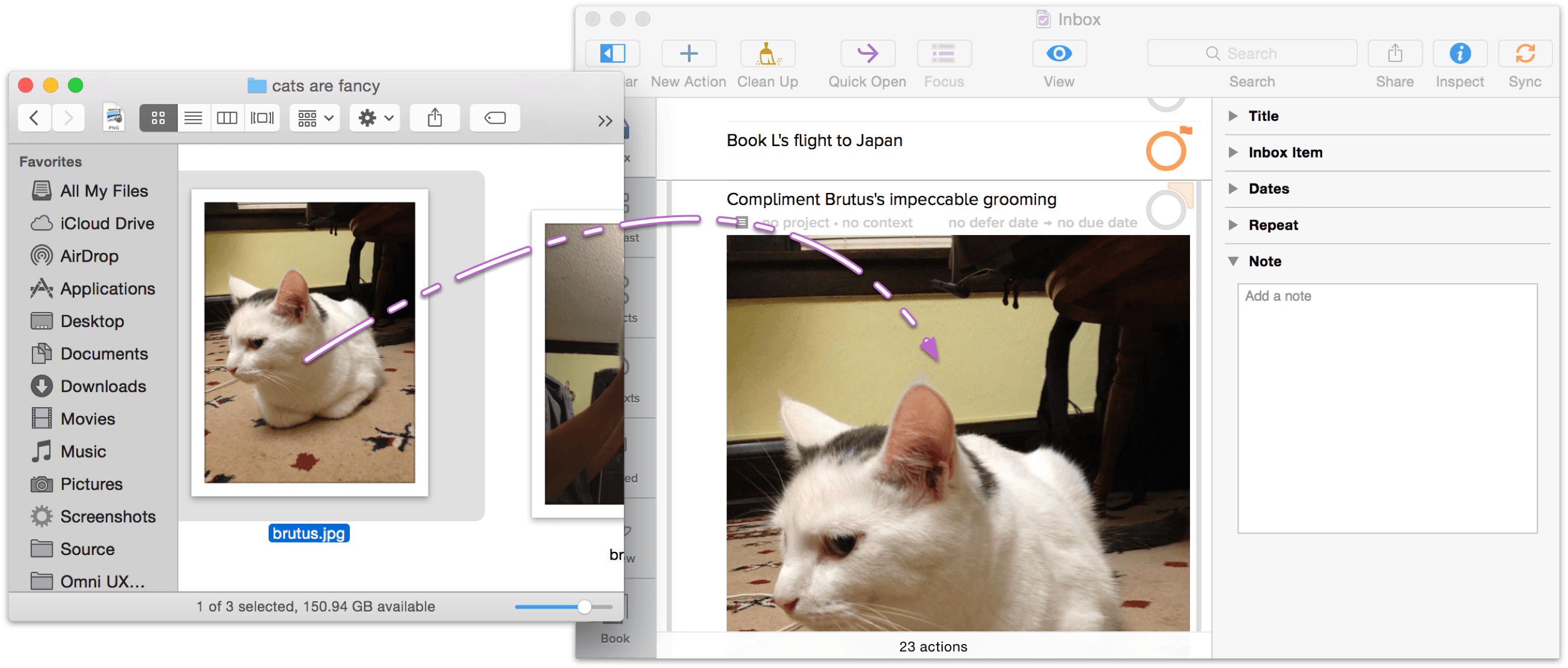Open the Inspect info icon

point(1459,54)
